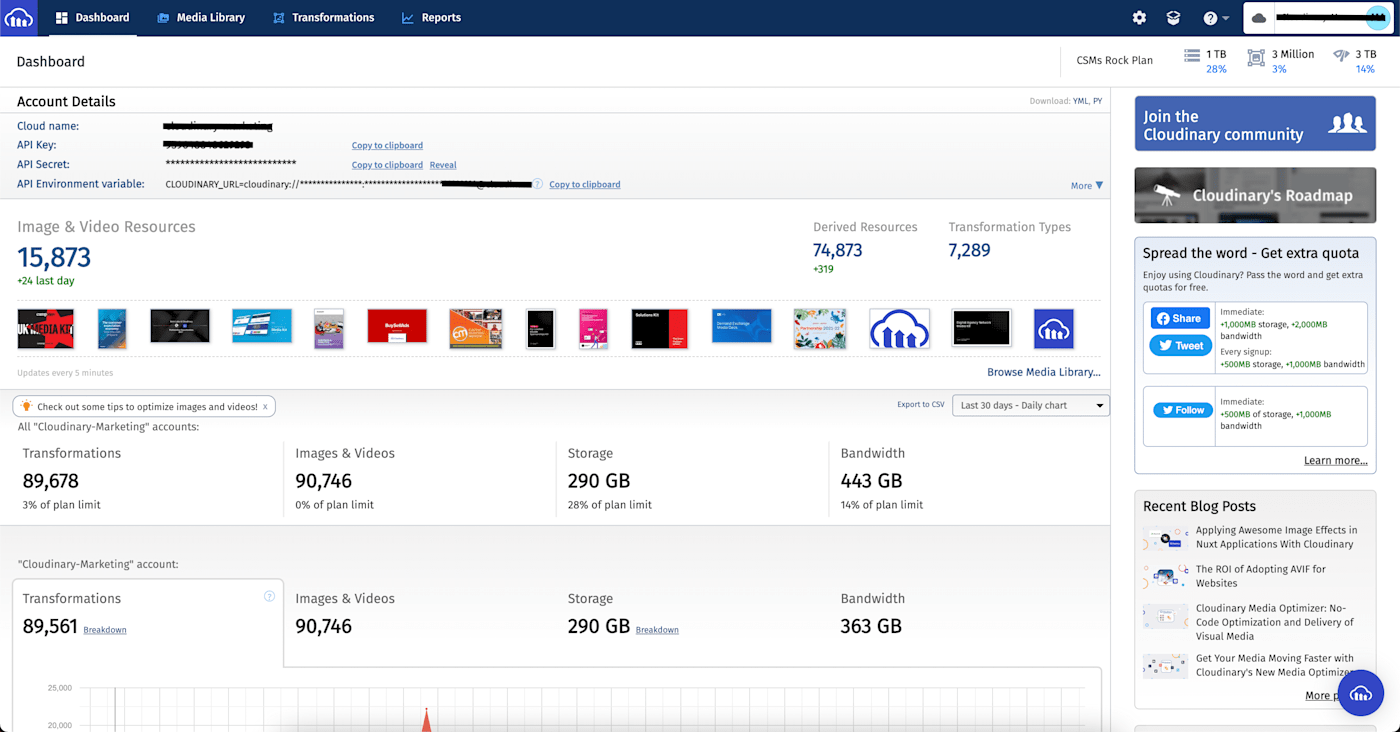Open the Demand Exchange Media Deck thumbnail
The height and width of the screenshot is (732, 1400).
coord(742,326)
